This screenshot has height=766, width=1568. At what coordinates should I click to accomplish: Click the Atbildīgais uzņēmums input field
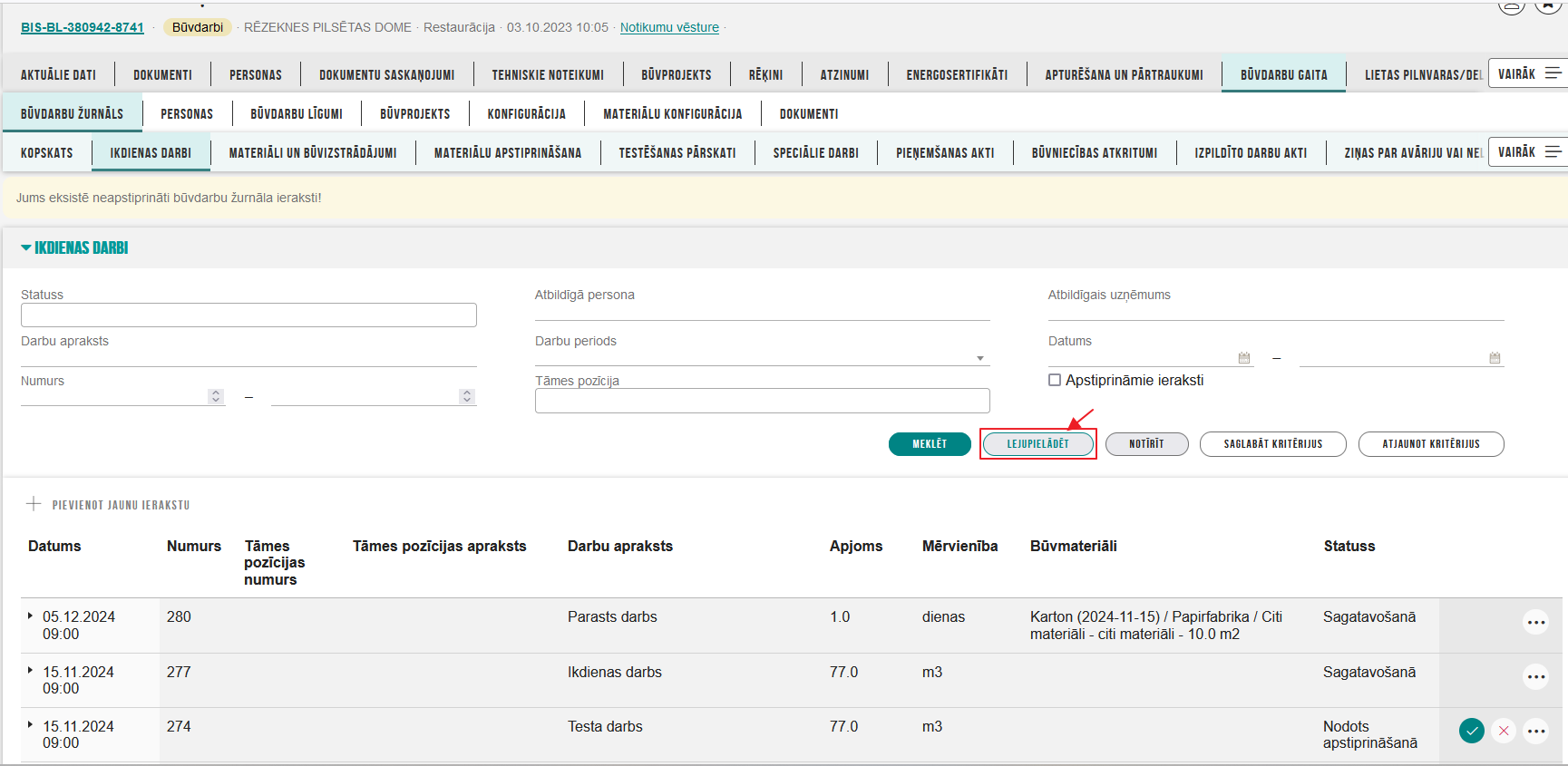[1276, 312]
